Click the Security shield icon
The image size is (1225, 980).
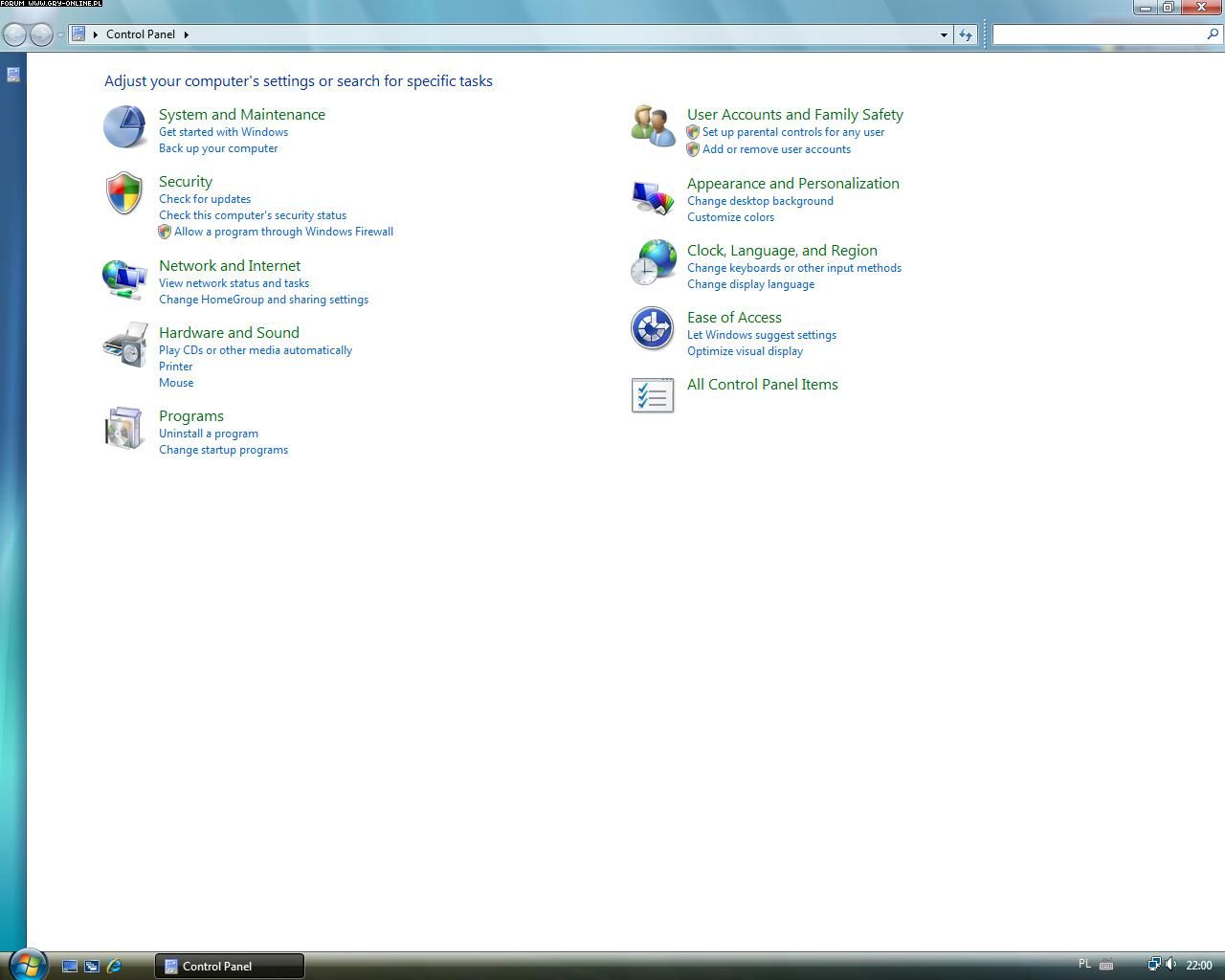[x=124, y=193]
